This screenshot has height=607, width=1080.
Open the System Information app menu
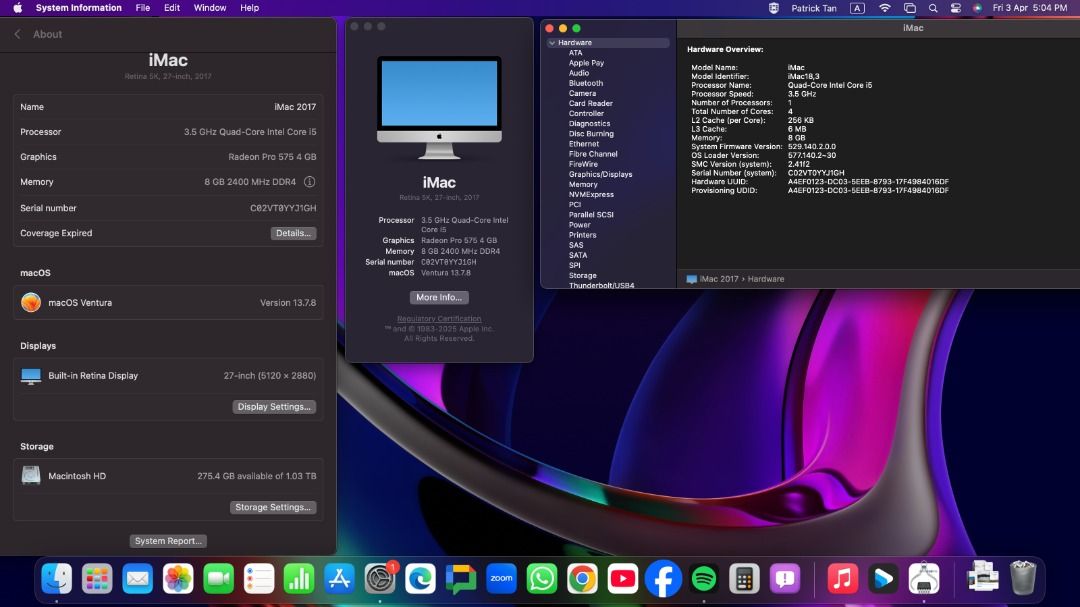tap(79, 8)
